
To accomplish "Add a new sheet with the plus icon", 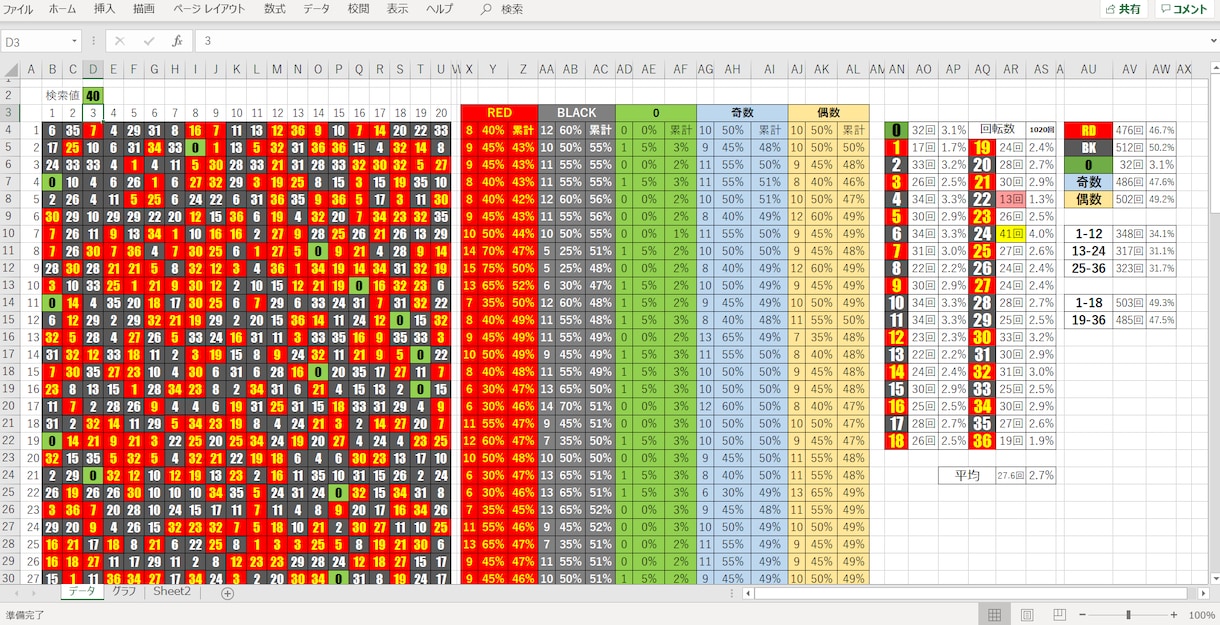I will click(x=227, y=593).
